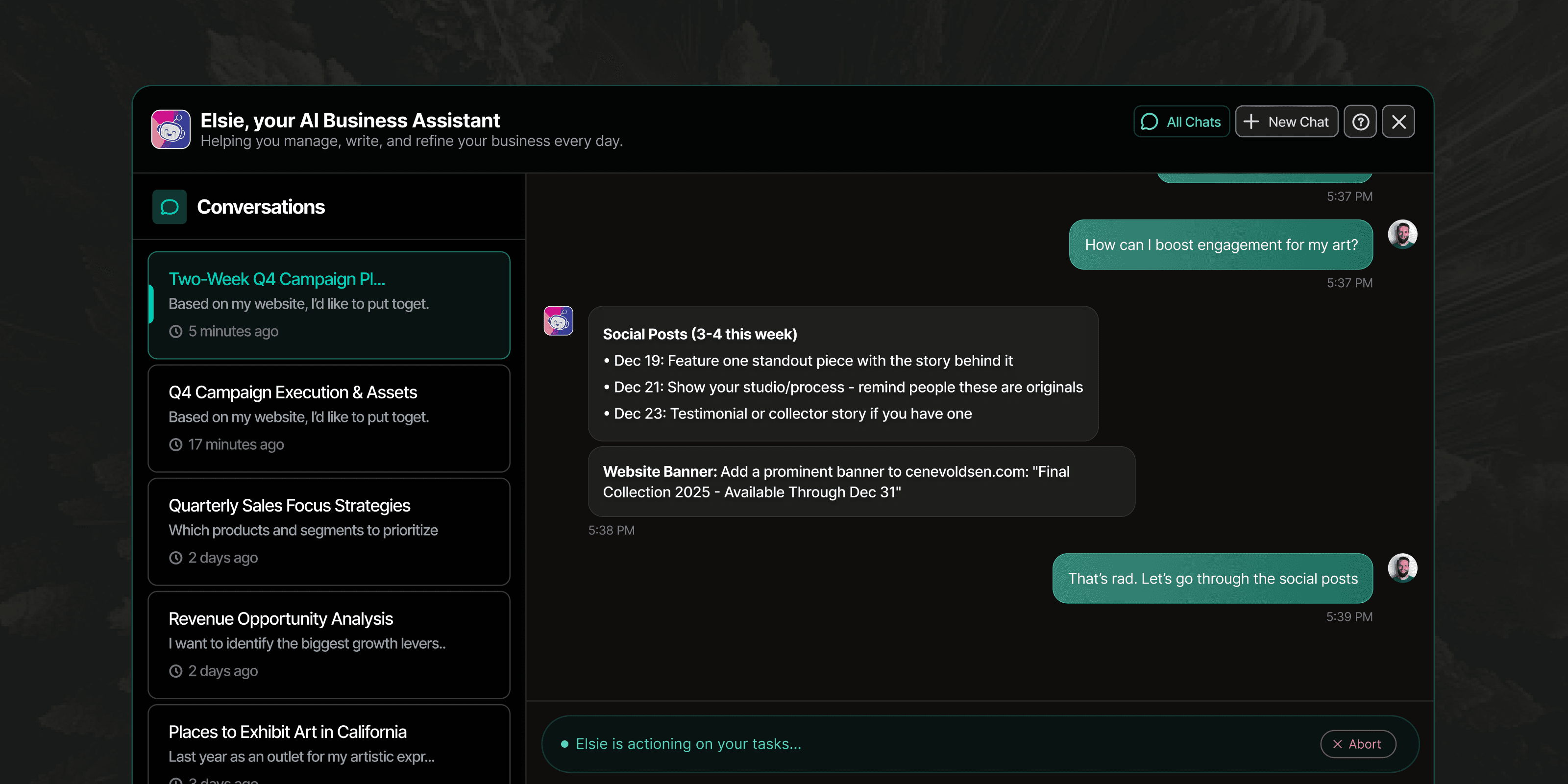This screenshot has height=784, width=1568.
Task: Start a New Chat
Action: (x=1286, y=122)
